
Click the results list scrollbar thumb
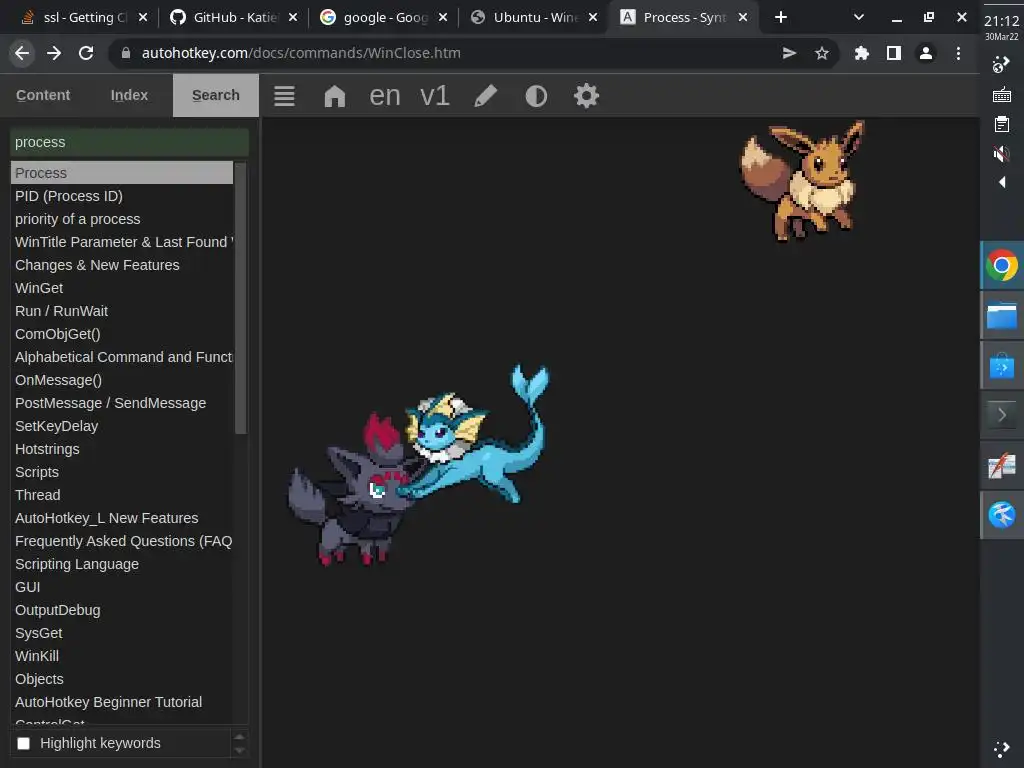240,298
